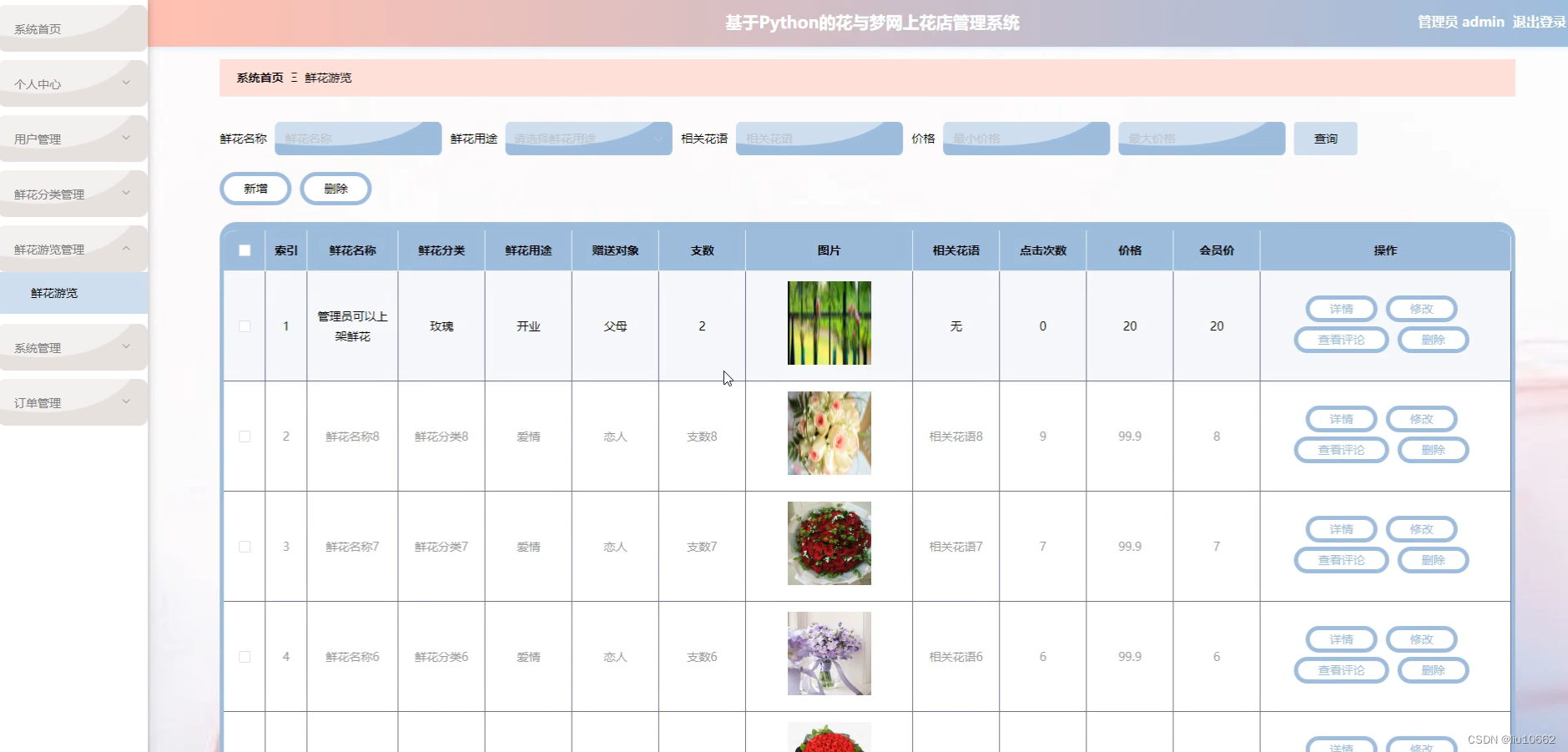Click 查看评论 for 鲜花名称7
1568x752 pixels.
(x=1340, y=560)
